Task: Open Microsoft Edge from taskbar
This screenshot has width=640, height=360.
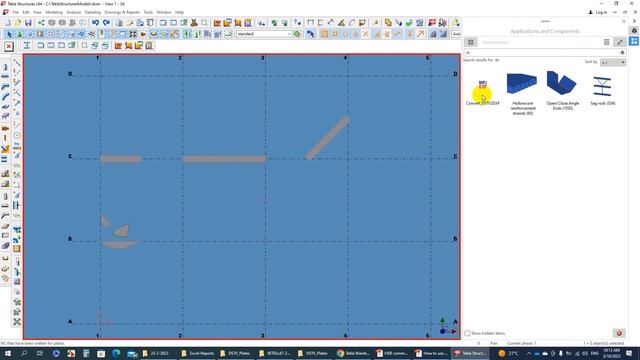Action: [116, 353]
